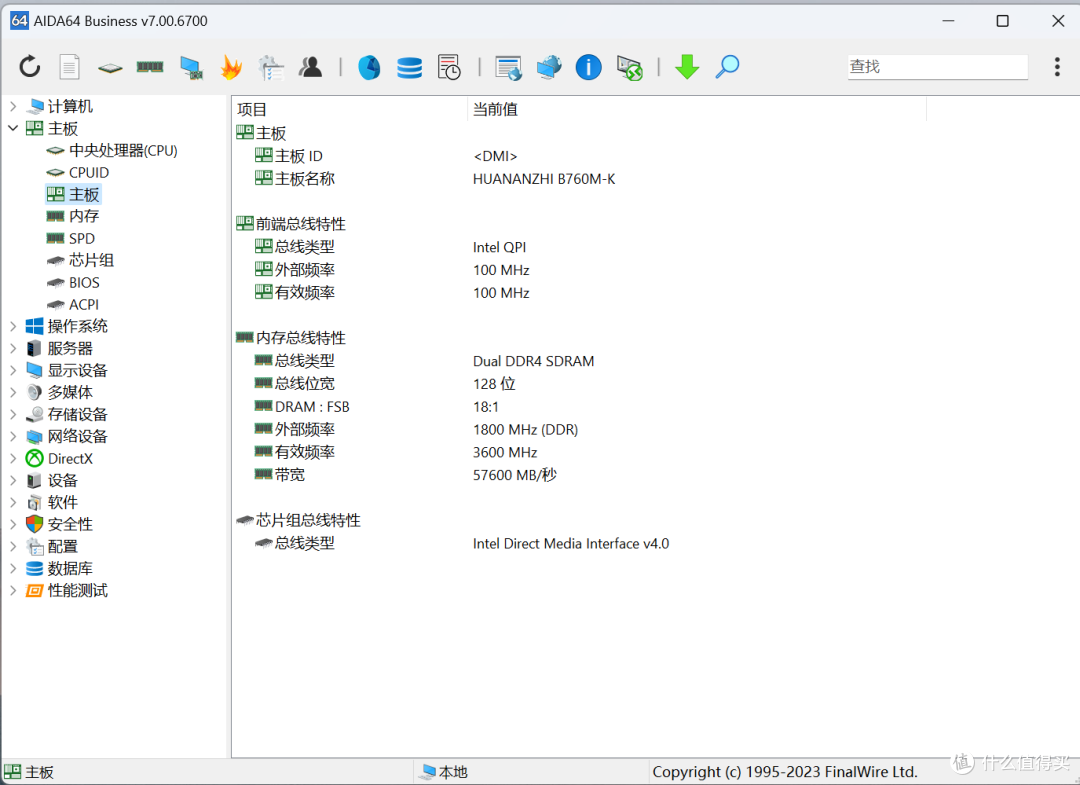Viewport: 1080px width, 785px height.
Task: Expand the 服务器 tree node
Action: [12, 348]
